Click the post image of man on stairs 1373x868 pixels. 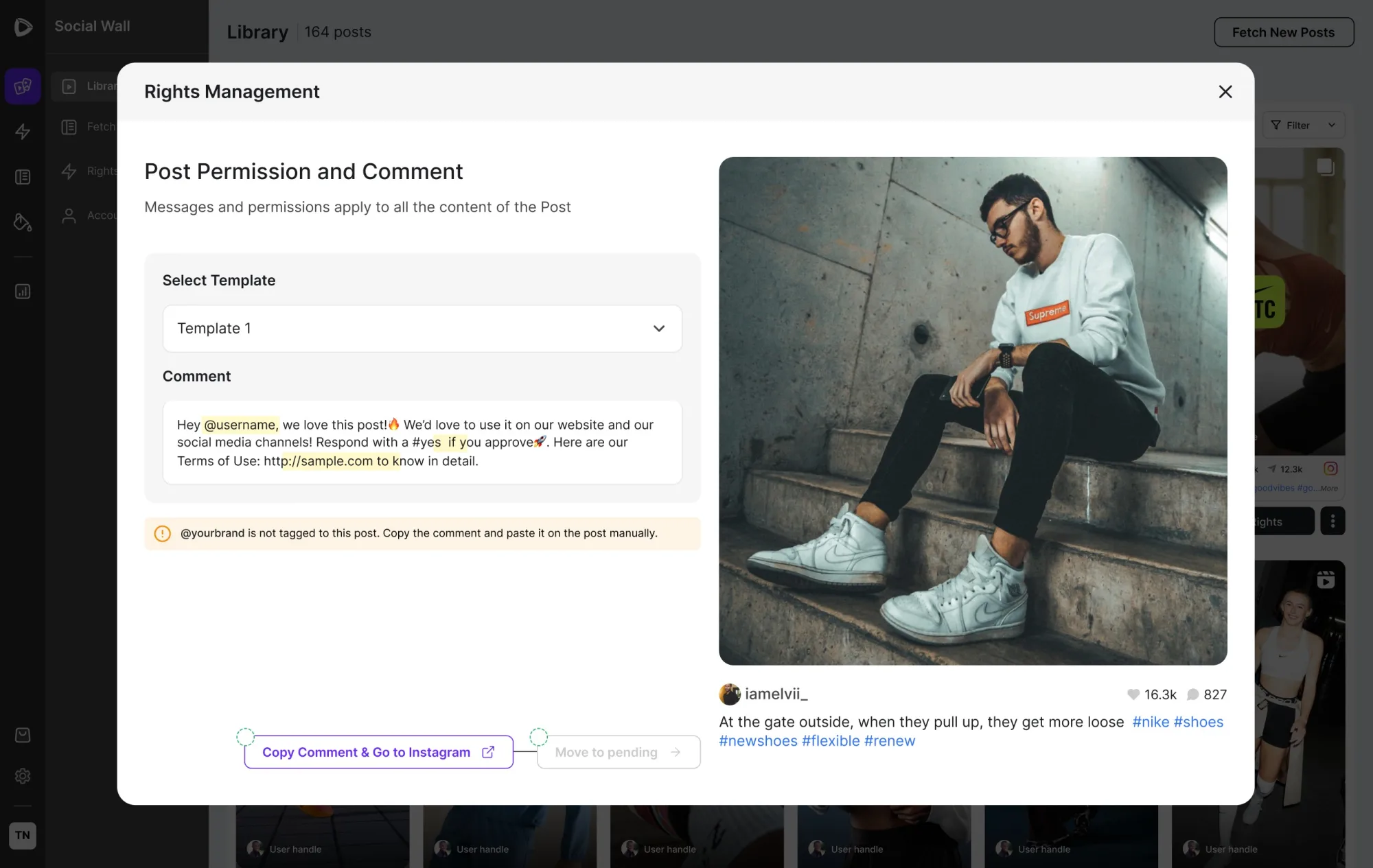point(973,411)
